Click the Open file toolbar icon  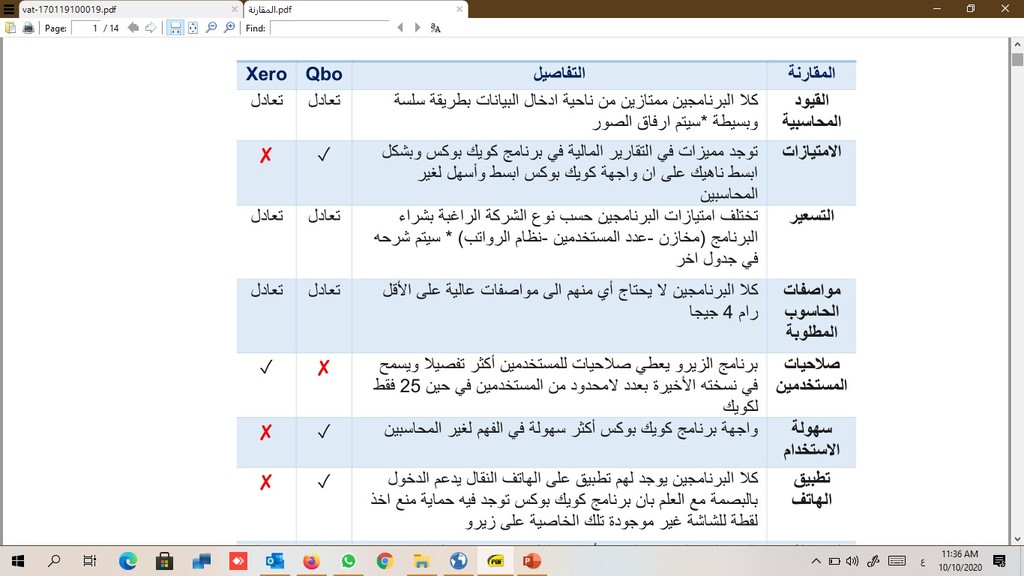(10, 28)
